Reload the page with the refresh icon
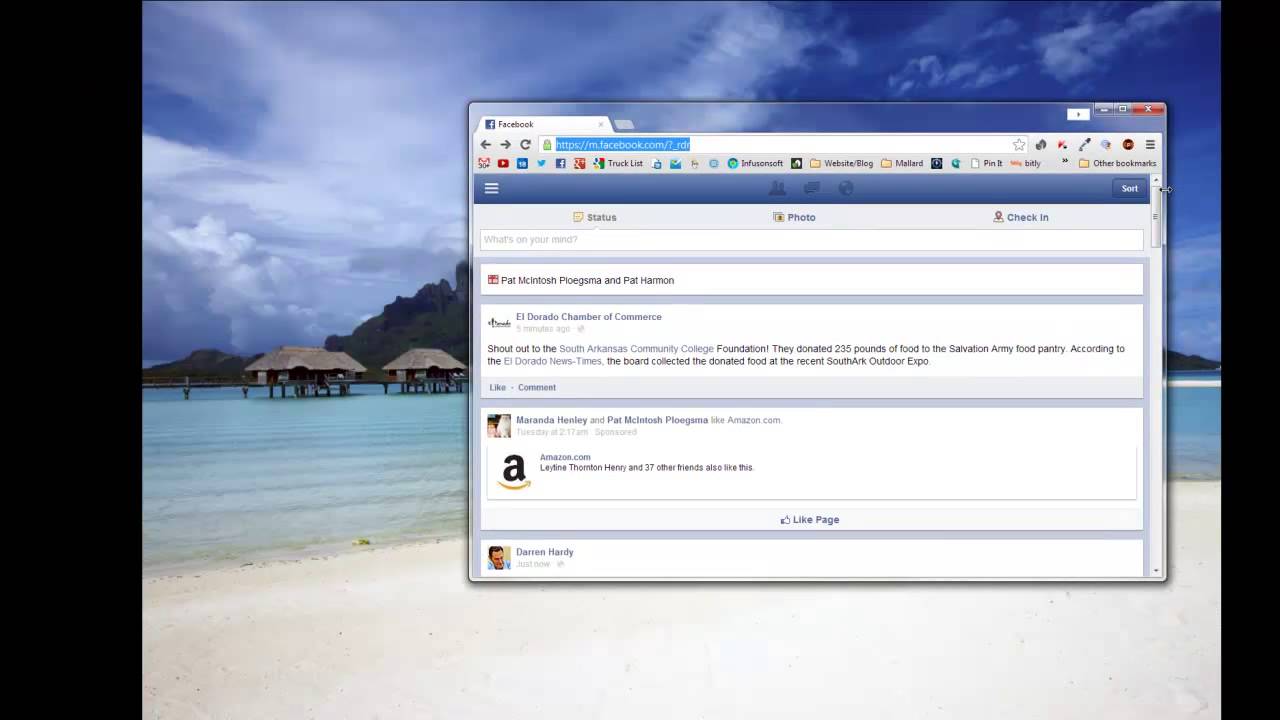The height and width of the screenshot is (720, 1280). [x=525, y=144]
